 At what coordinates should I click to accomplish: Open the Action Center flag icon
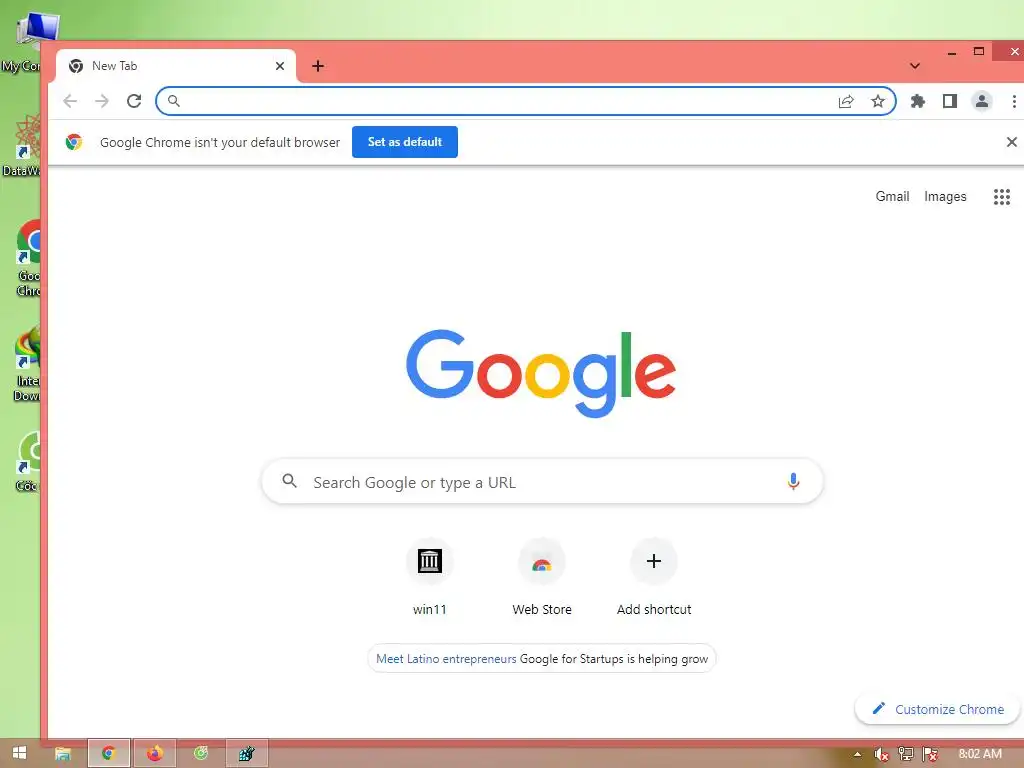point(931,754)
